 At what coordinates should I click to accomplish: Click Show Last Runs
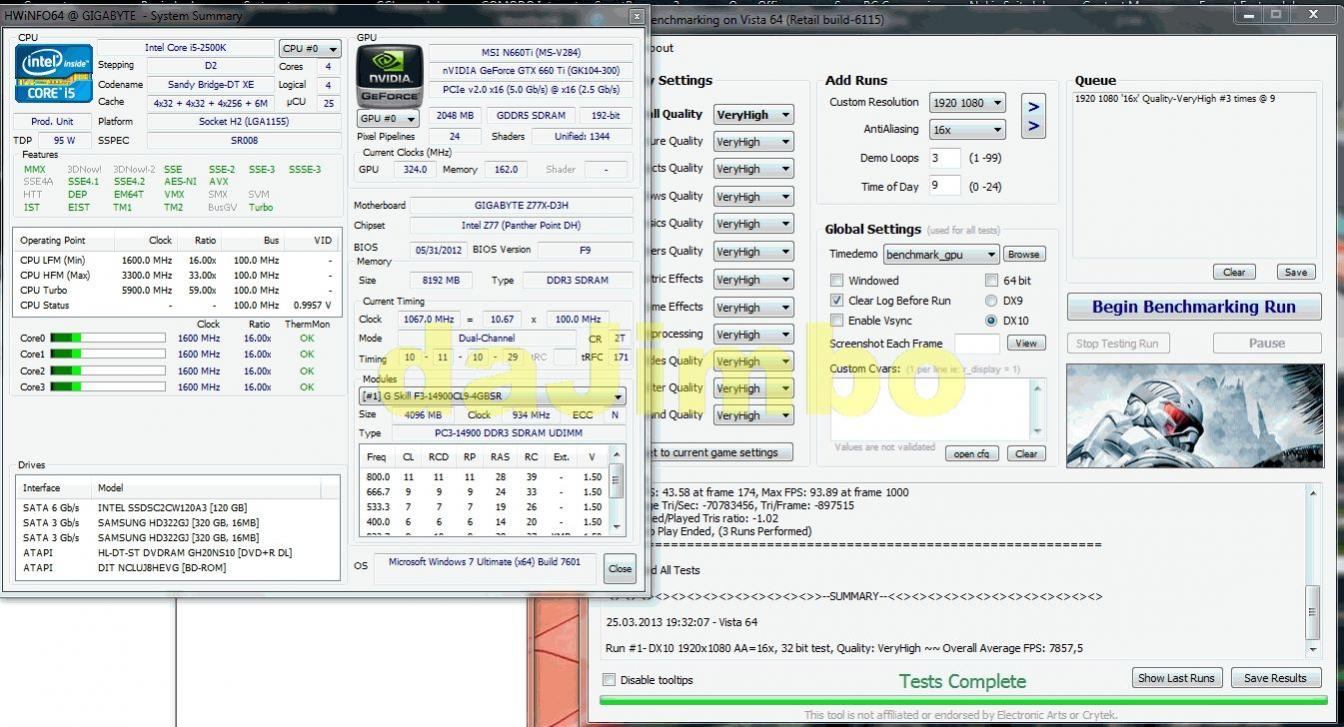coord(1176,678)
